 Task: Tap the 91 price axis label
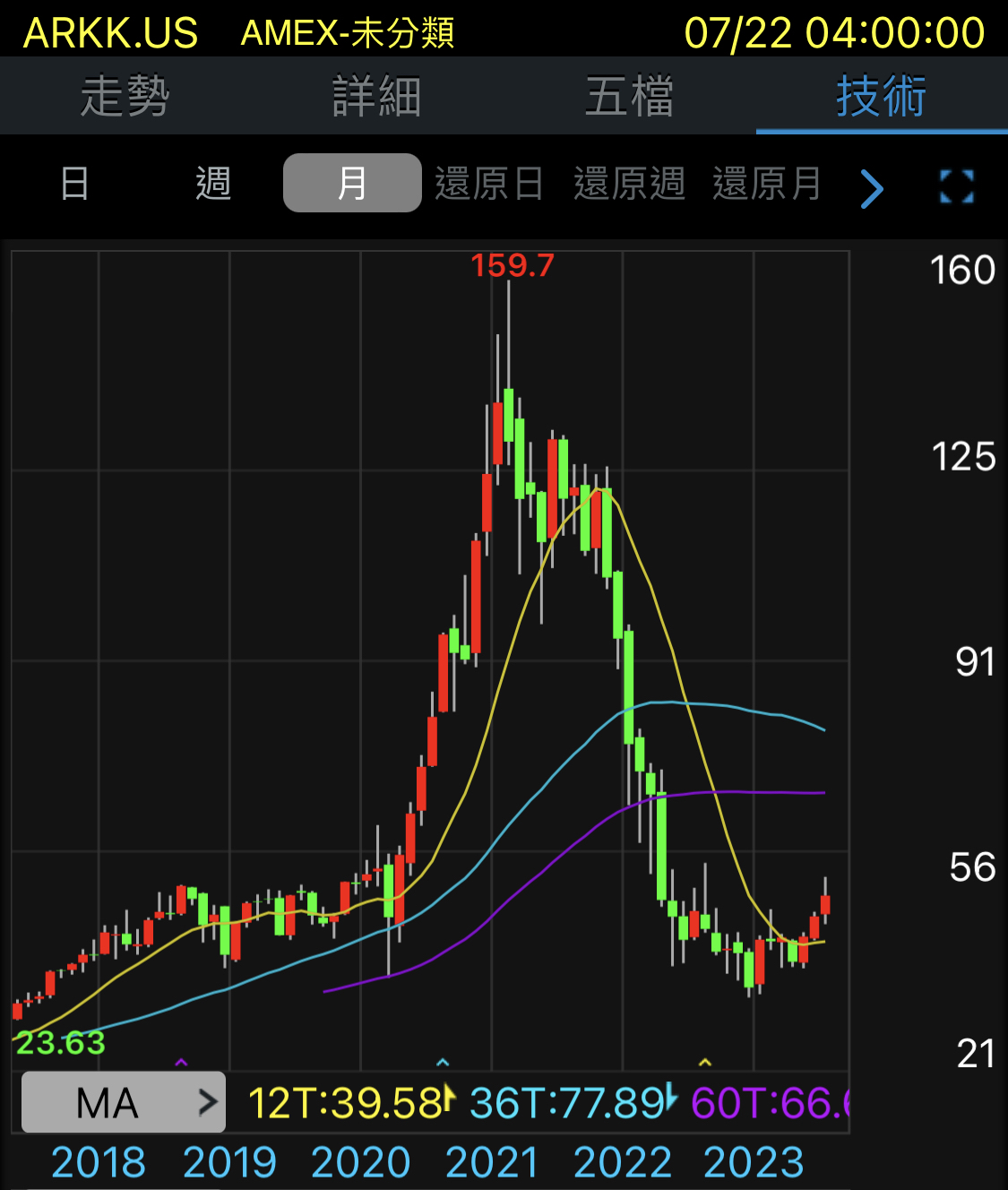(x=976, y=662)
